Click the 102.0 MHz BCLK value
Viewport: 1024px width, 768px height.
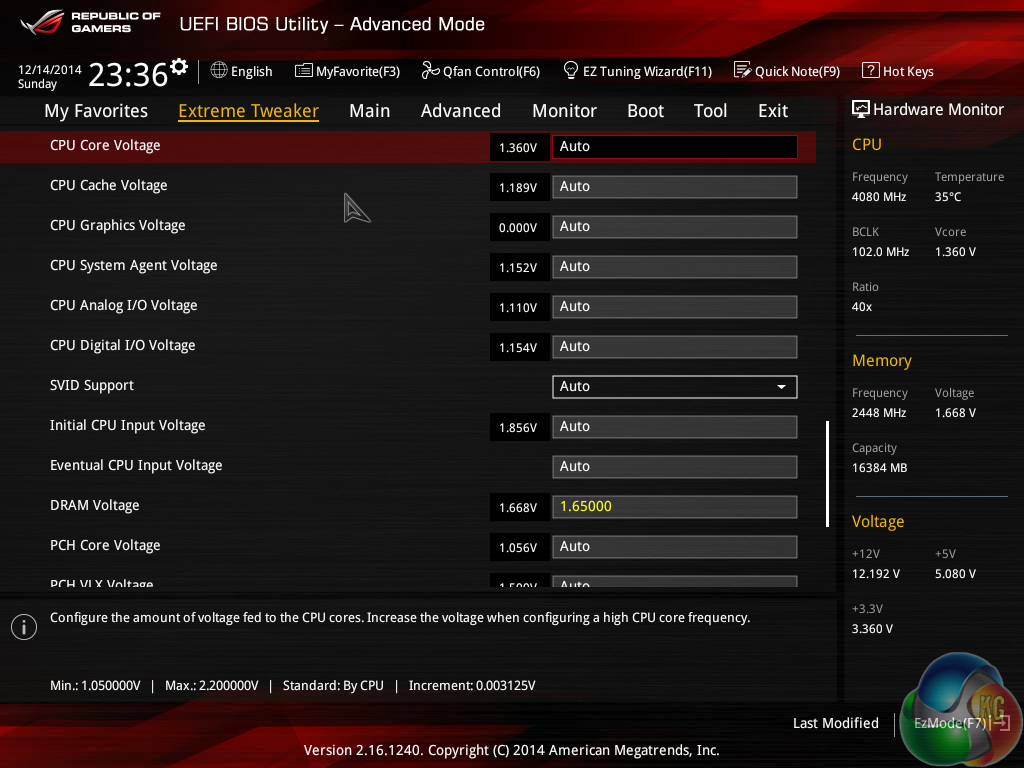(x=880, y=251)
